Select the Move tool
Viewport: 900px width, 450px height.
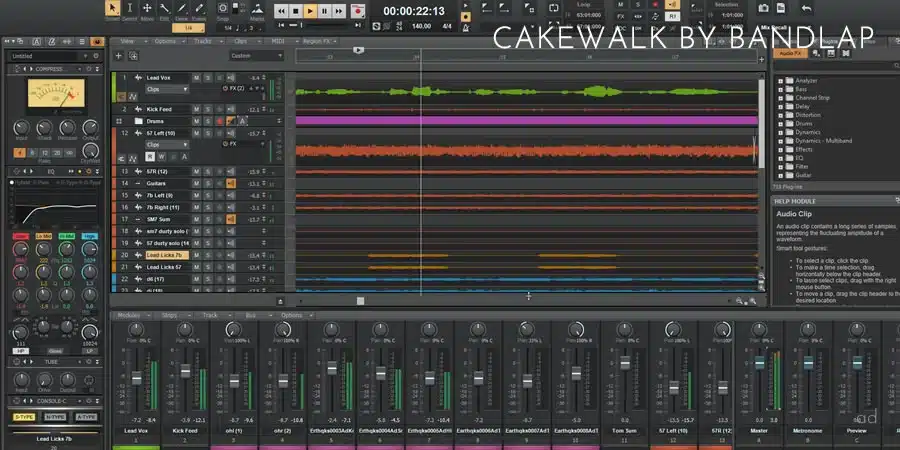coord(147,8)
